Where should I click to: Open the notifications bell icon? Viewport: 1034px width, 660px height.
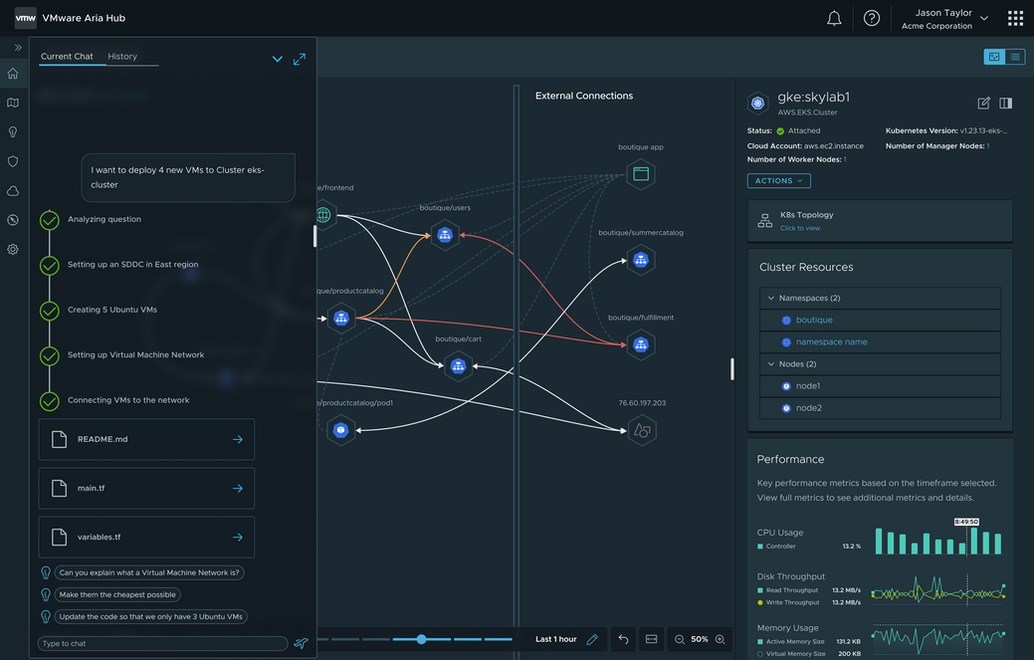pyautogui.click(x=834, y=18)
